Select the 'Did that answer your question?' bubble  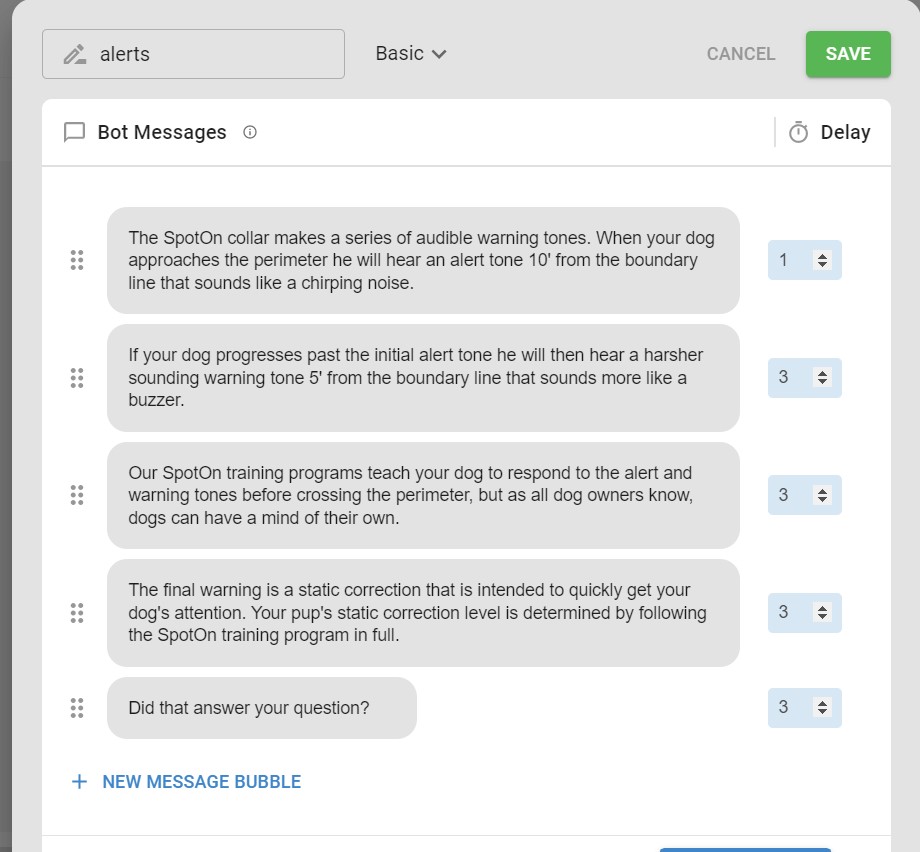(x=262, y=708)
